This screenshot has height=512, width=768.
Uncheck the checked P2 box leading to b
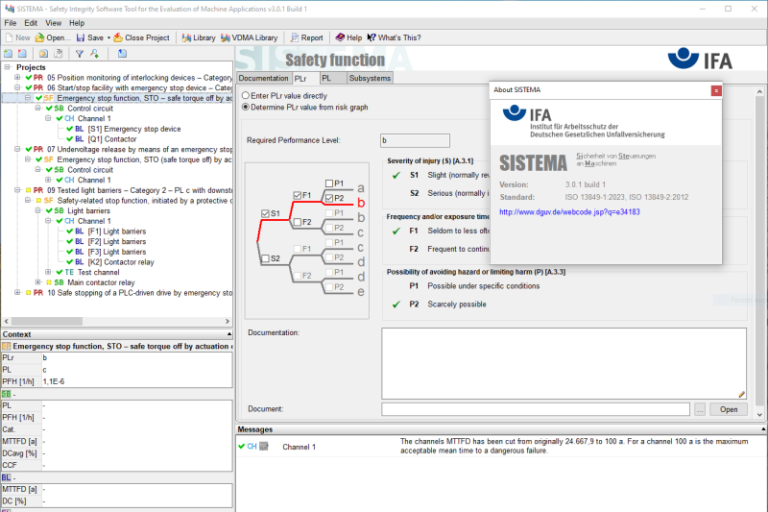(x=329, y=198)
